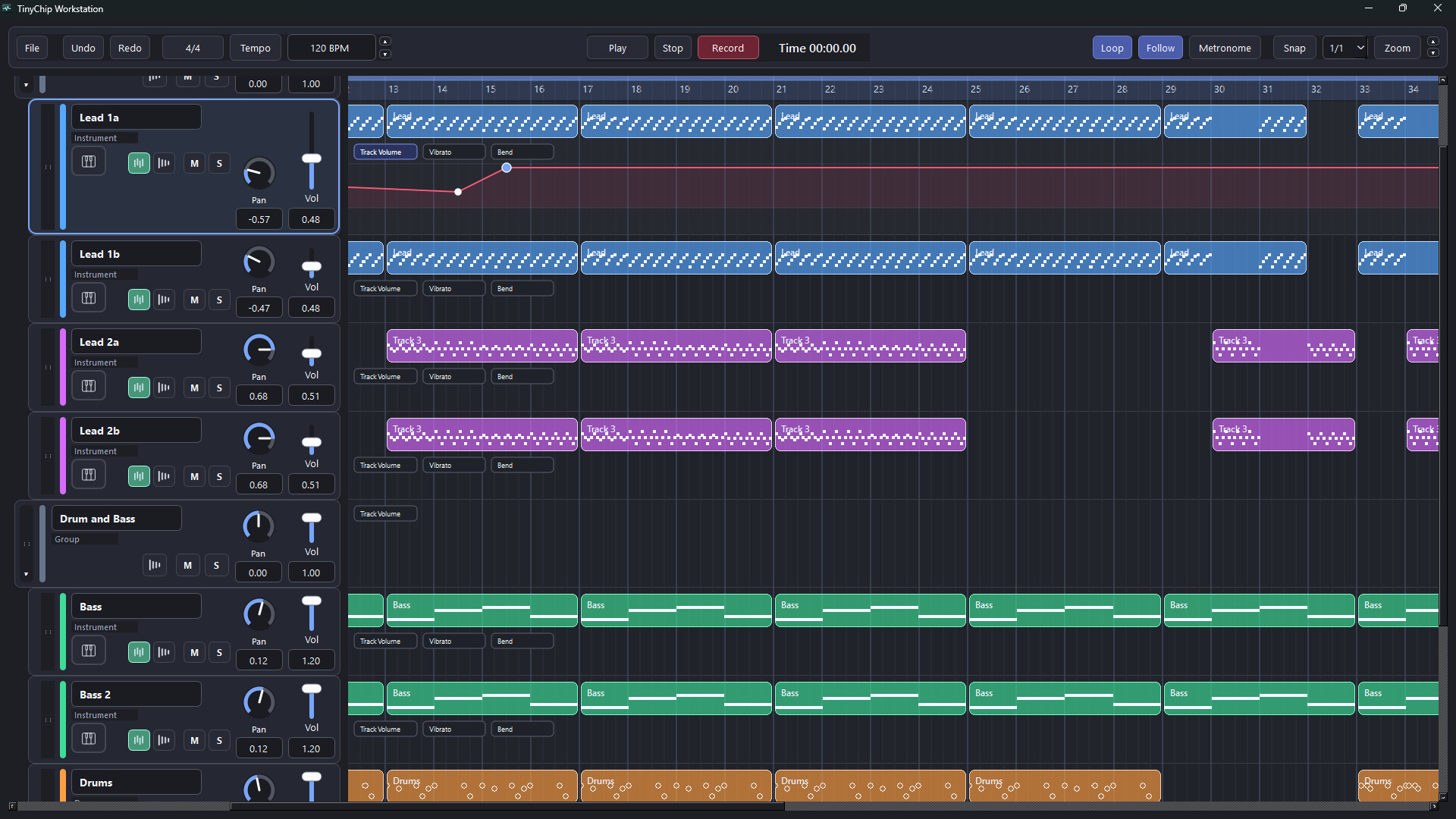Click the 120 BPM tempo field
The image size is (1456, 819).
click(x=330, y=48)
